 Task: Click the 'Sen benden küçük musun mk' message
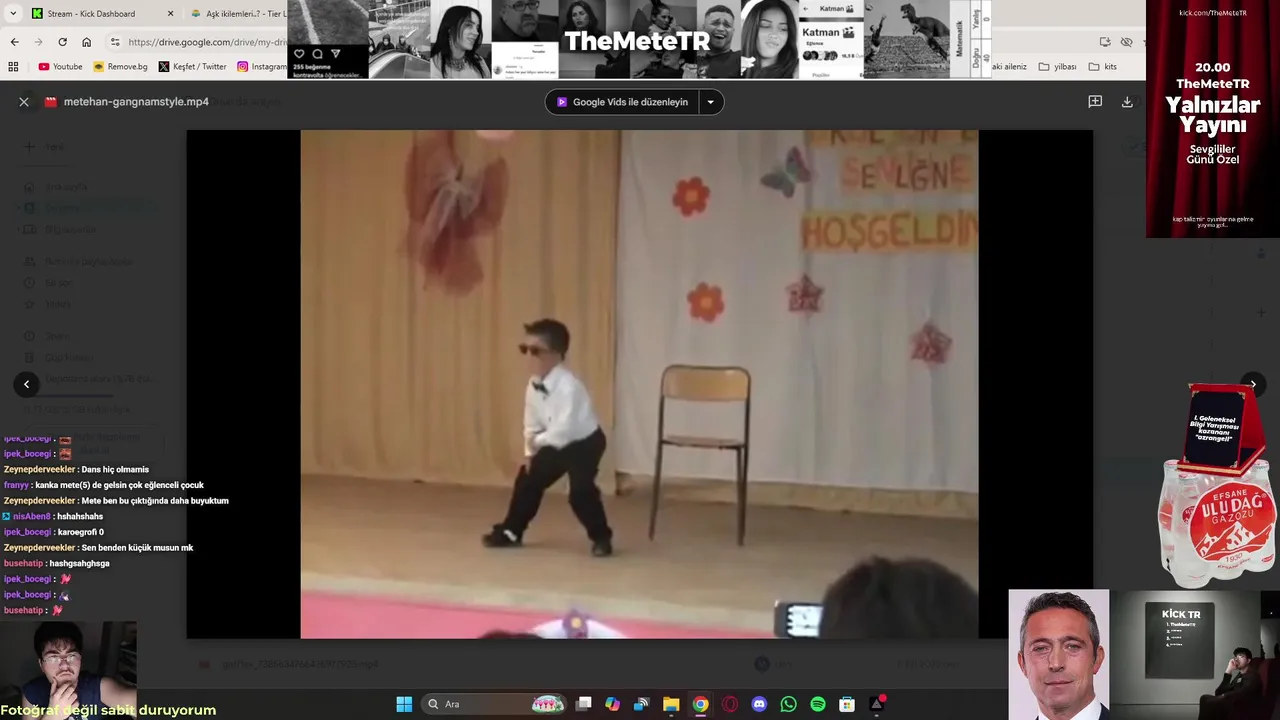click(x=99, y=548)
